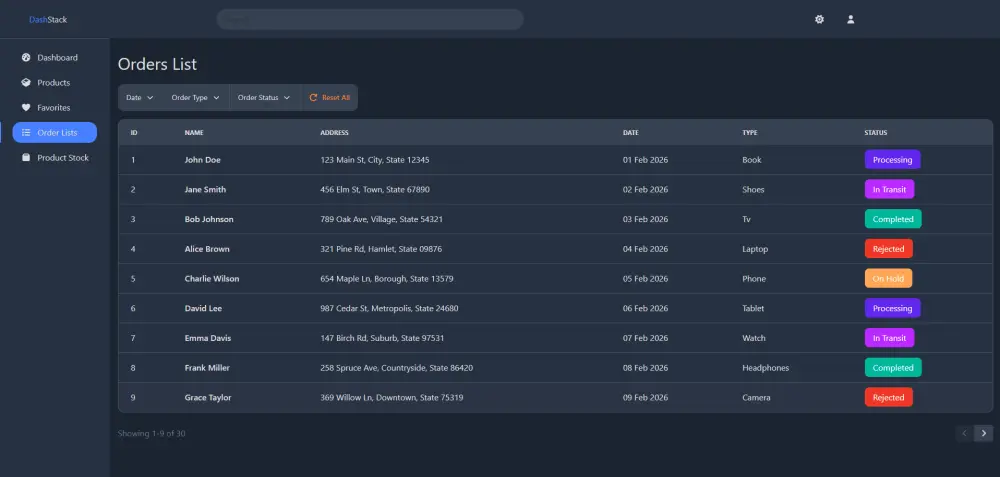Select the name Bob Johnson
Screen dimensions: 1000x477
tap(209, 219)
